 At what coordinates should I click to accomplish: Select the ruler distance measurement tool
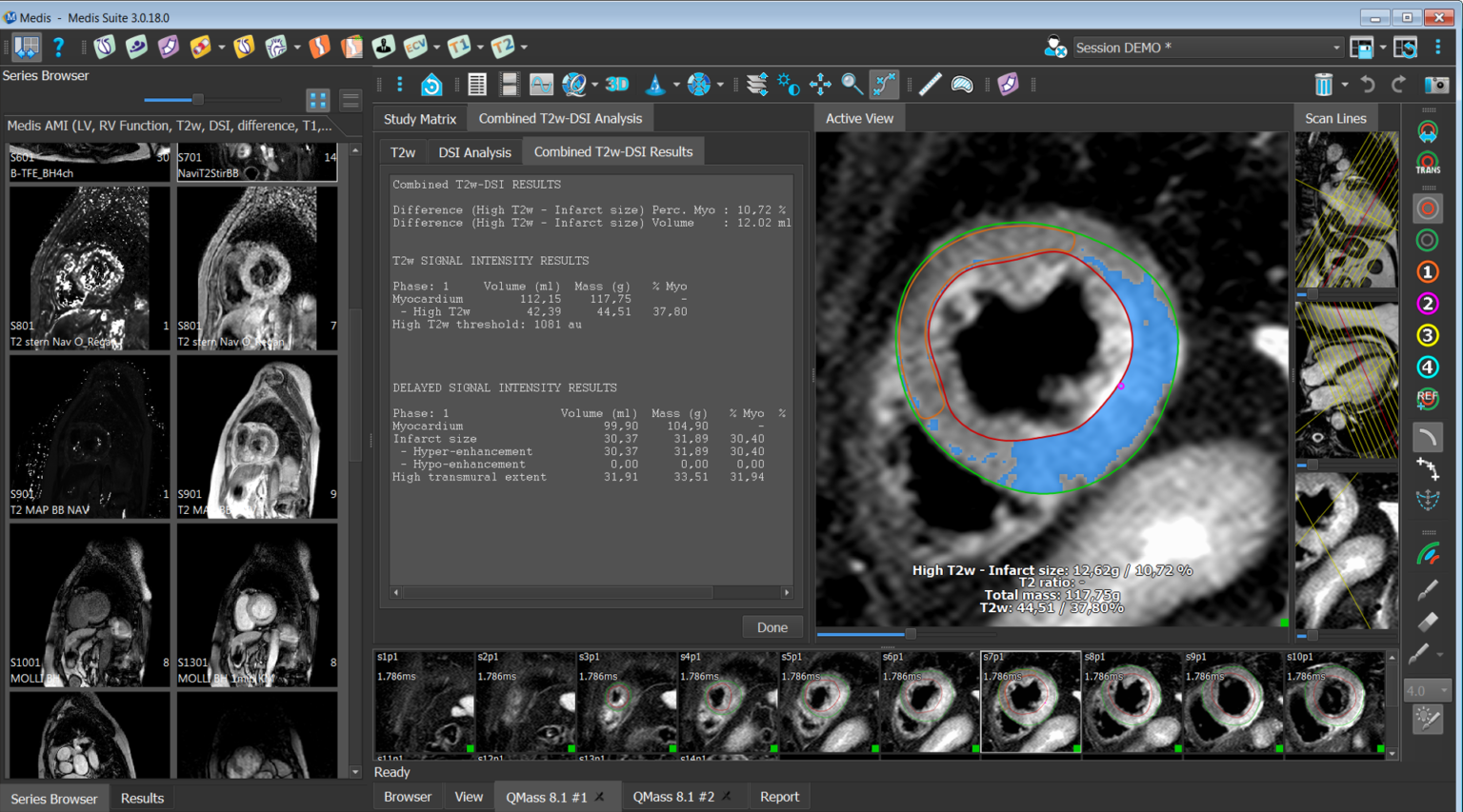click(930, 85)
